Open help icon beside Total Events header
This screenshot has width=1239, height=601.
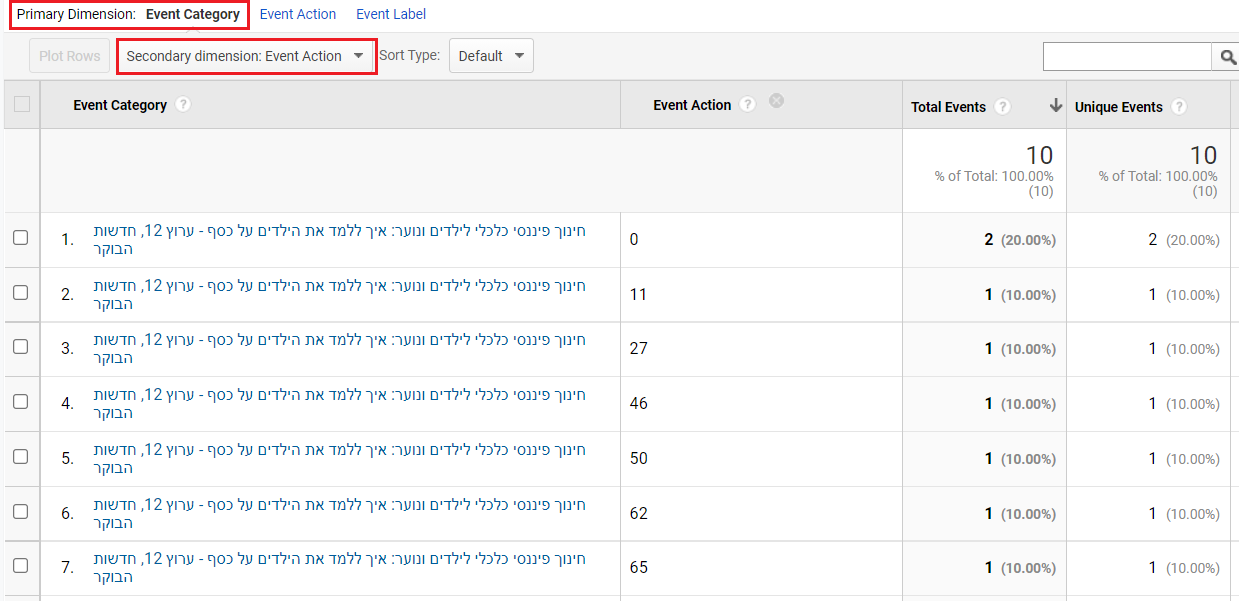pos(1002,107)
